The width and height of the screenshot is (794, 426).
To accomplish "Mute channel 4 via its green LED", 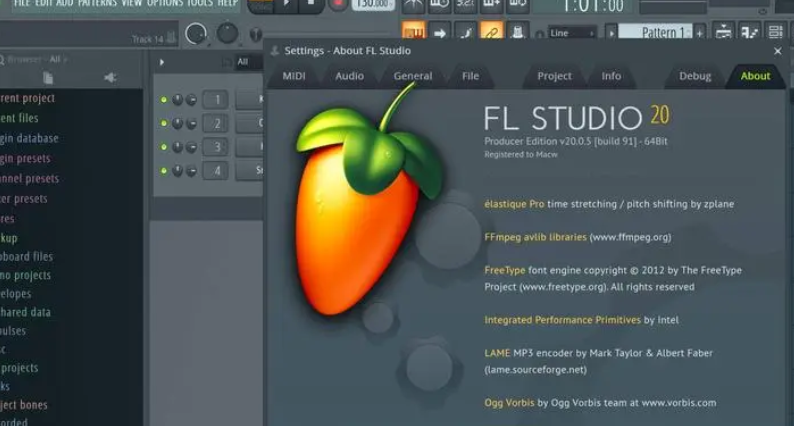I will [164, 171].
